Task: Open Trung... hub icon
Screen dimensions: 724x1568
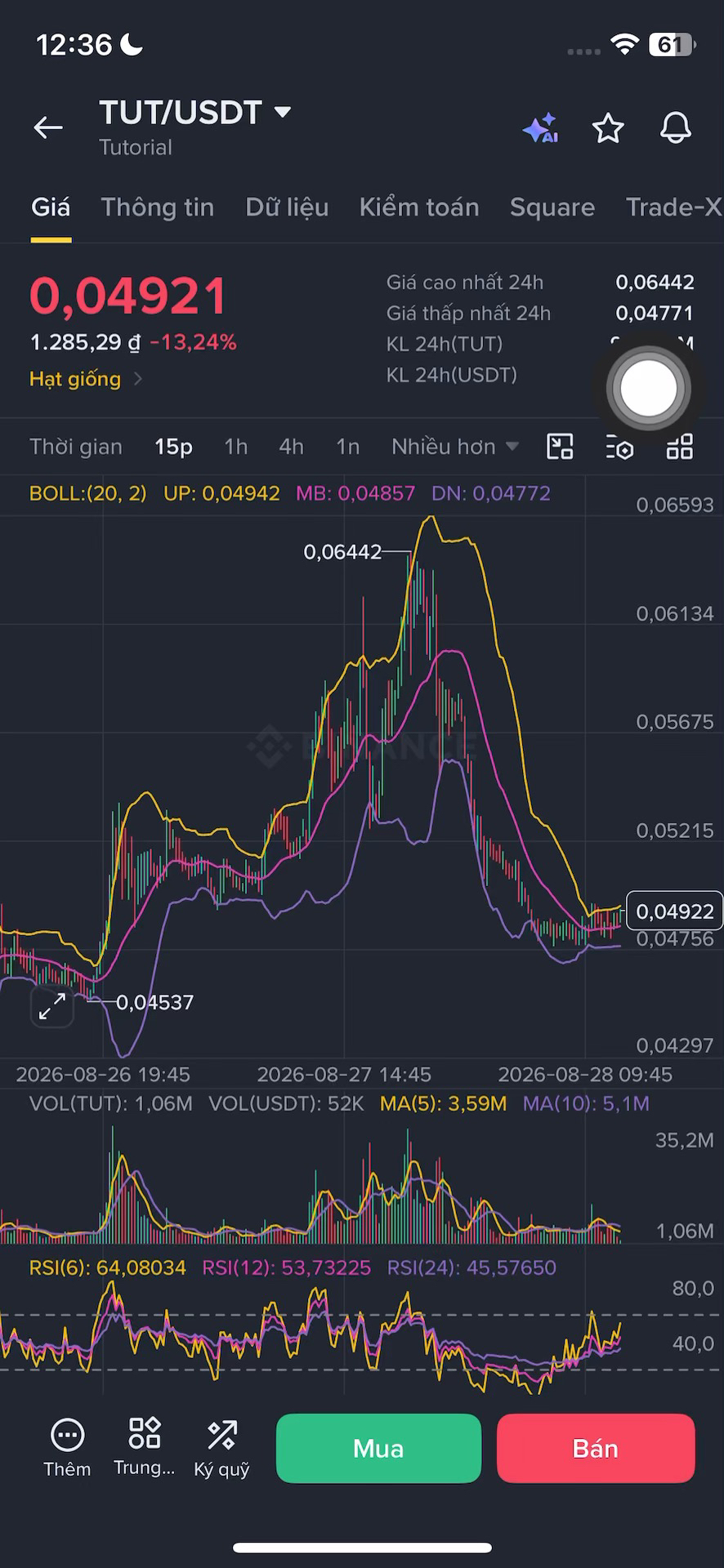Action: click(x=145, y=1432)
